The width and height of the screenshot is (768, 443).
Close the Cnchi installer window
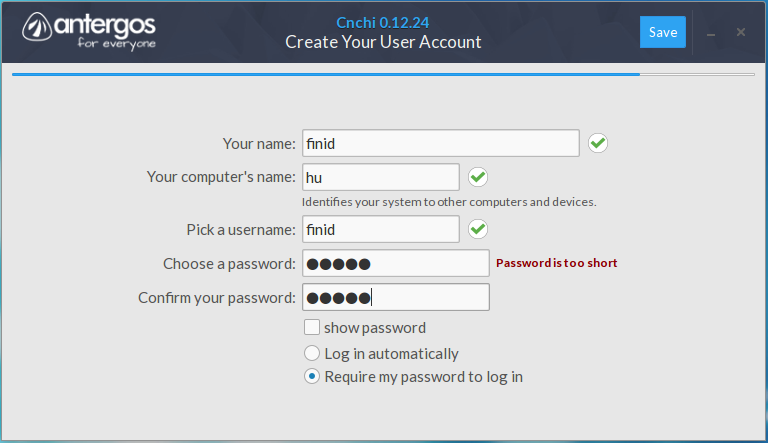(x=741, y=32)
